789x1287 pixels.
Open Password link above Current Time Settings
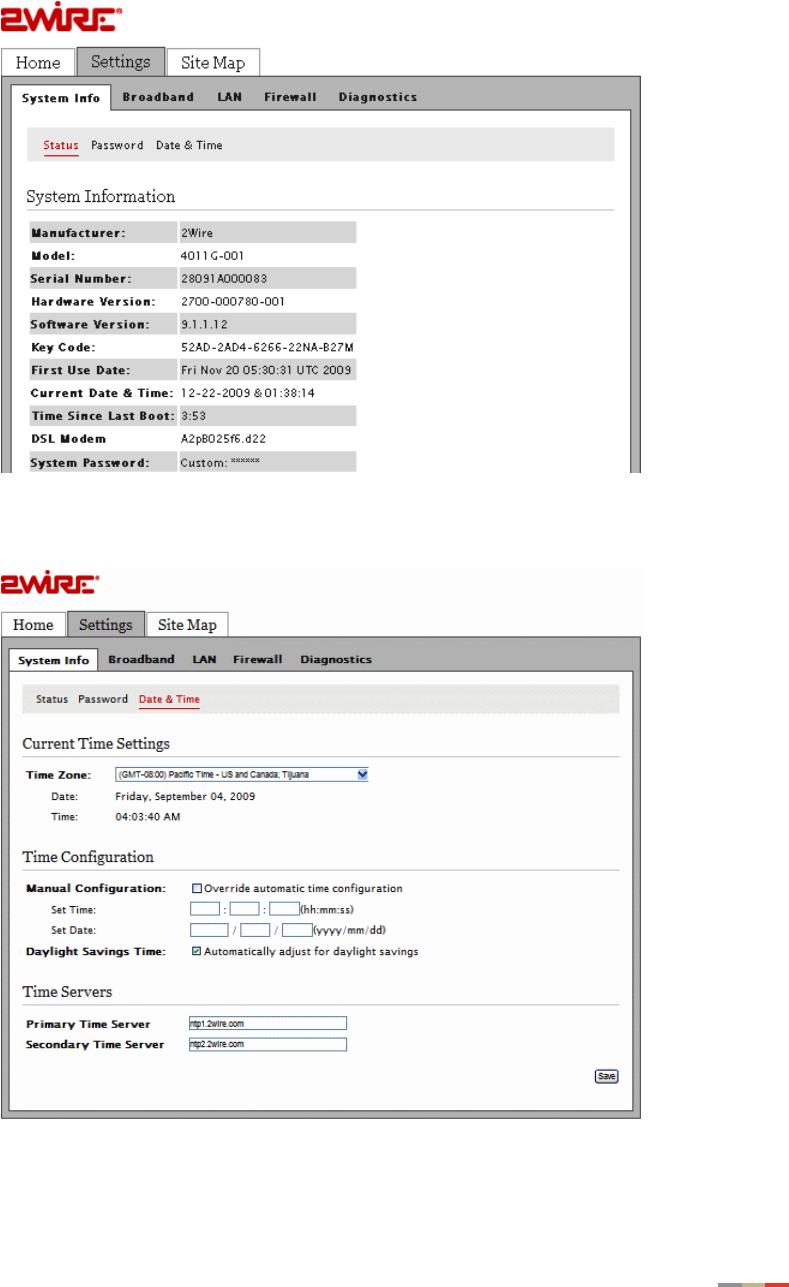103,700
